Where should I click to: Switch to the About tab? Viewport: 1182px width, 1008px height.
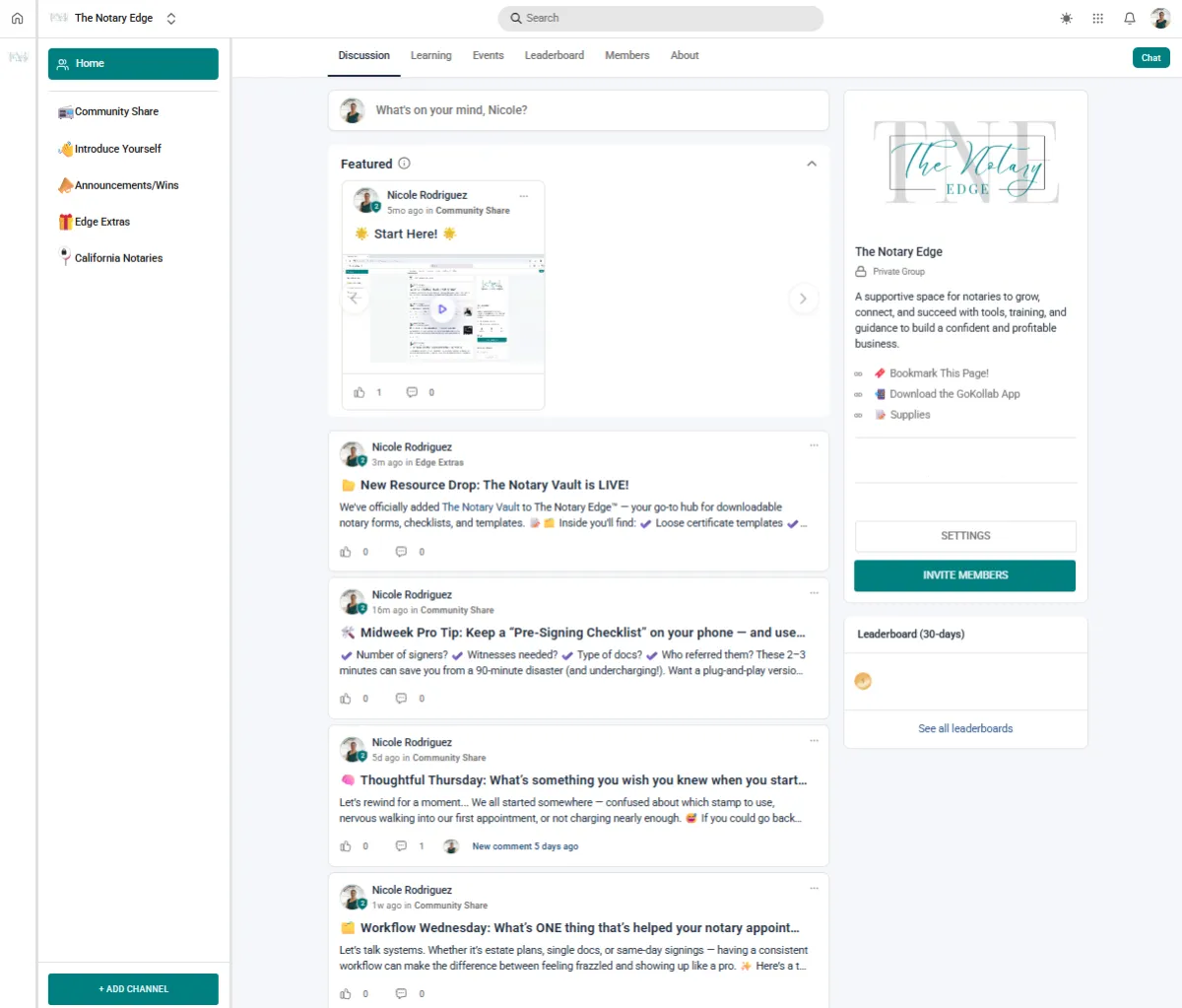685,55
